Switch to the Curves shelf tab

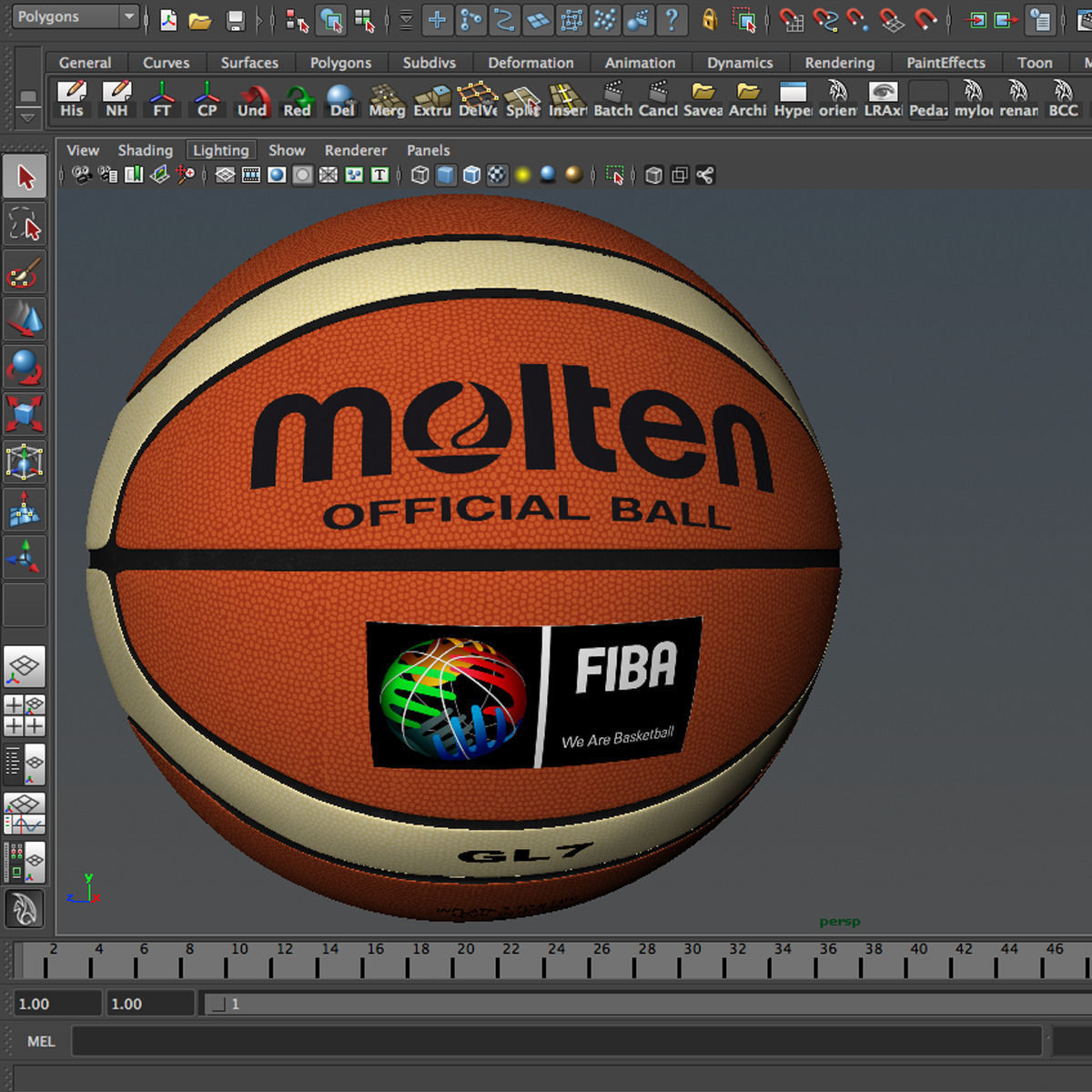166,63
